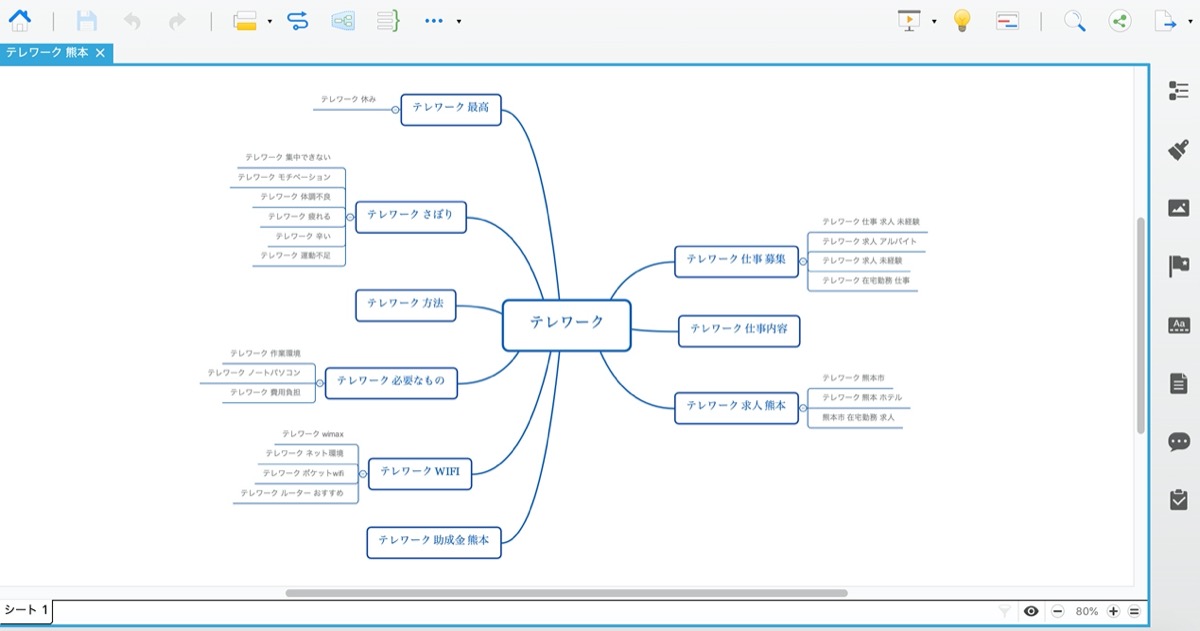Show the Gantt chart view
1200x631 pixels.
pos(1008,20)
